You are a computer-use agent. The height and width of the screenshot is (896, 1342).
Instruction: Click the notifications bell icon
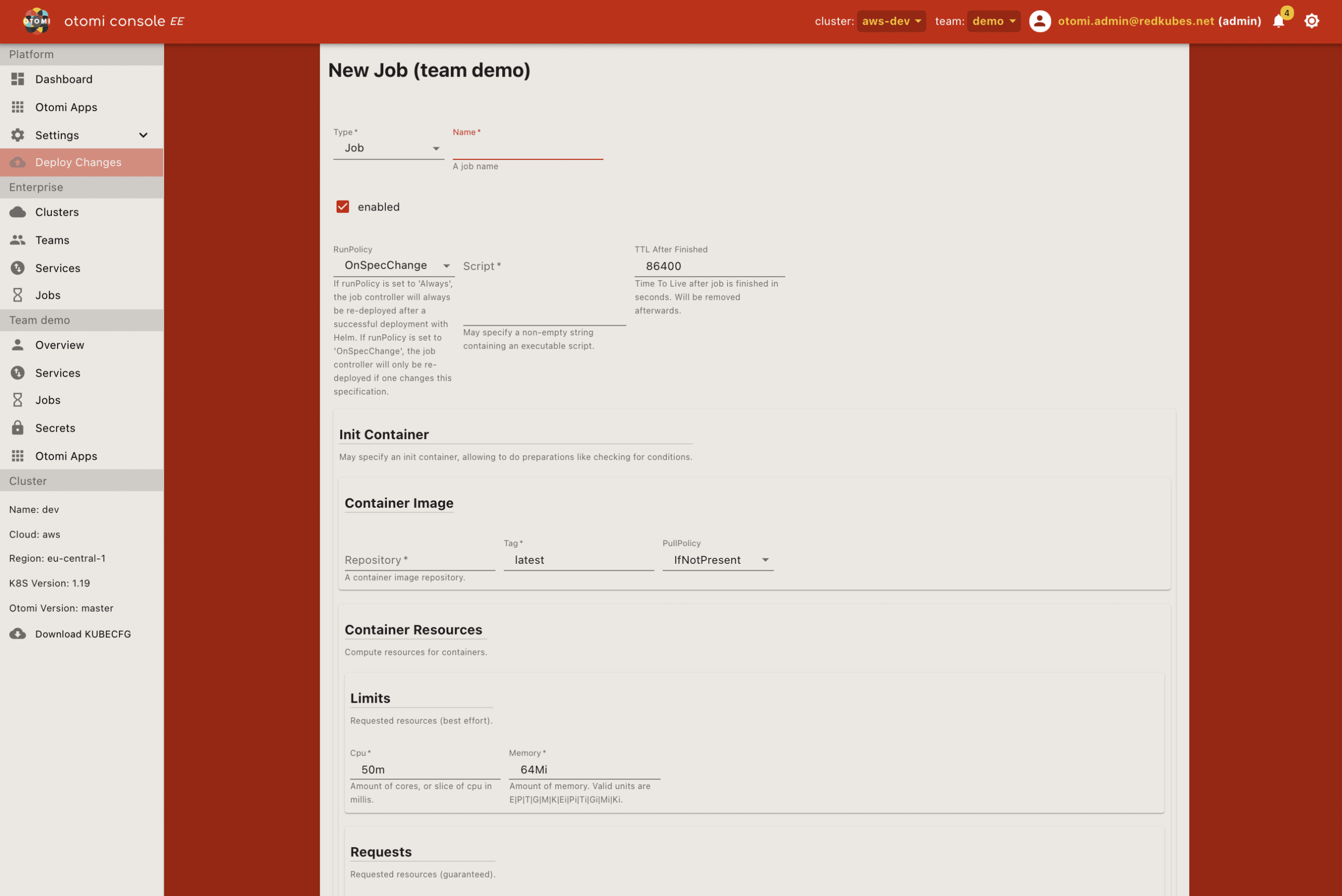(x=1279, y=21)
